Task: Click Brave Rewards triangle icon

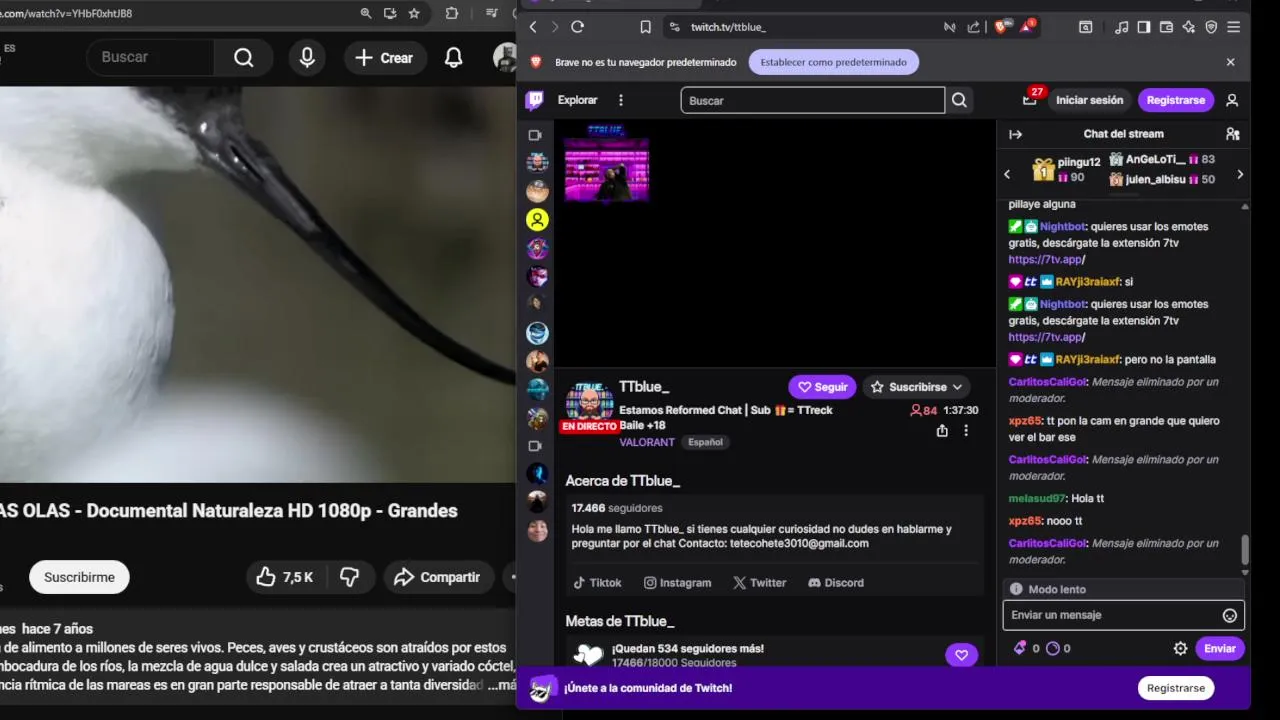Action: pos(1027,27)
